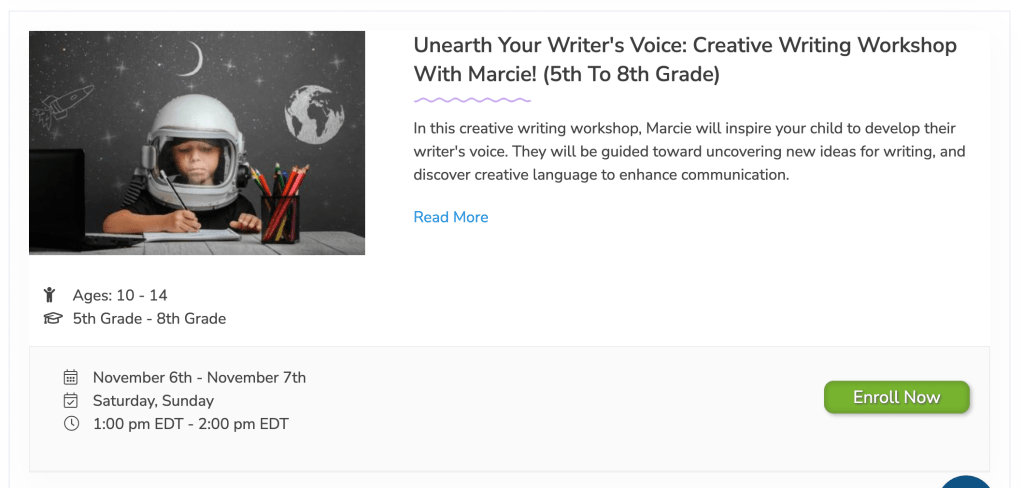
Task: Click the child figure icon beside Ages
Action: click(50, 295)
